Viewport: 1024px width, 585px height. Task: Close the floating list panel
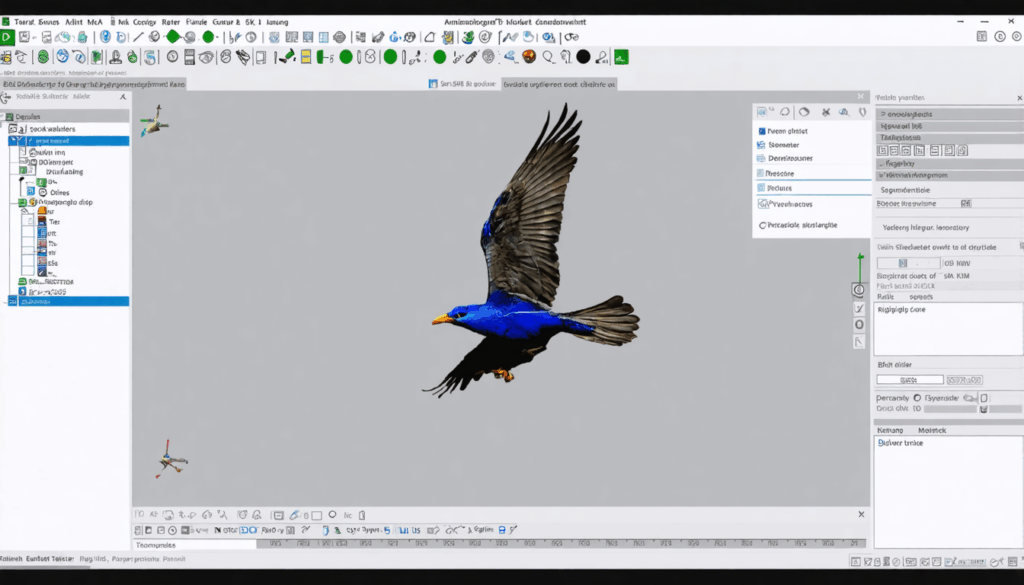861,97
